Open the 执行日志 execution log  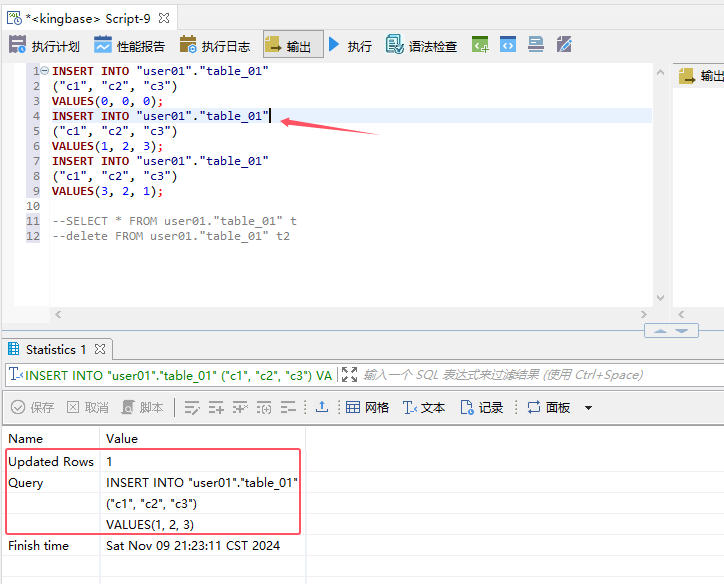pyautogui.click(x=214, y=45)
